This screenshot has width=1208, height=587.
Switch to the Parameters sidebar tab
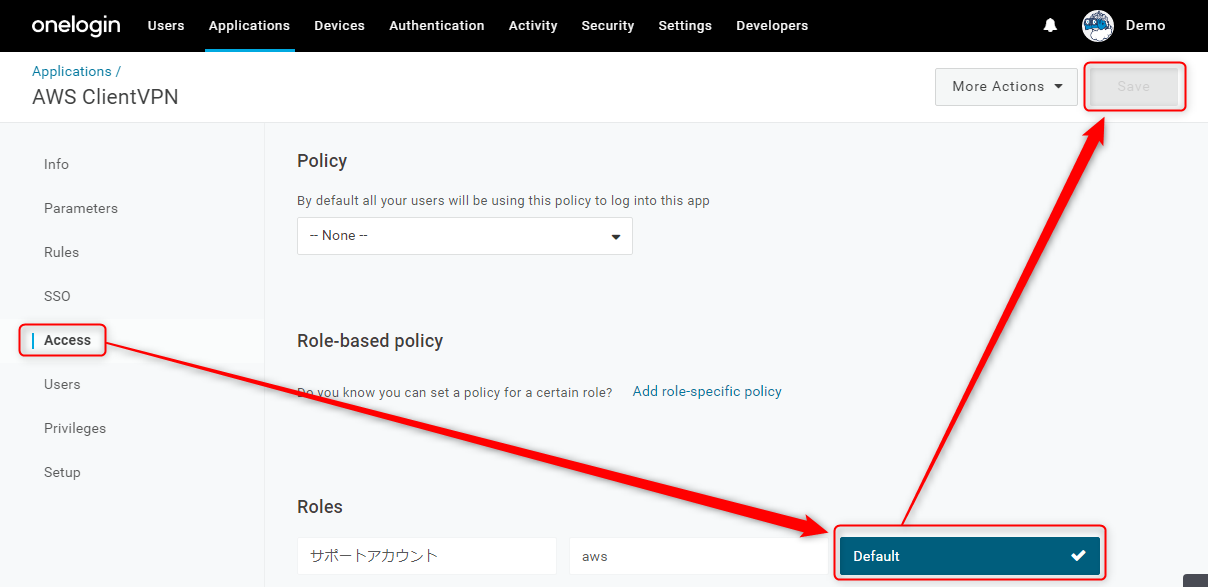pos(81,208)
